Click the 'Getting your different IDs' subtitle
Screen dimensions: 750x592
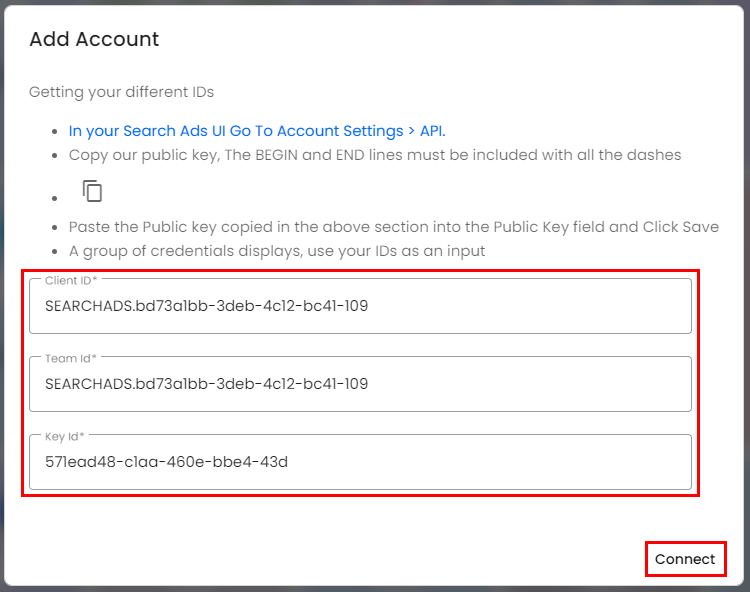121,92
